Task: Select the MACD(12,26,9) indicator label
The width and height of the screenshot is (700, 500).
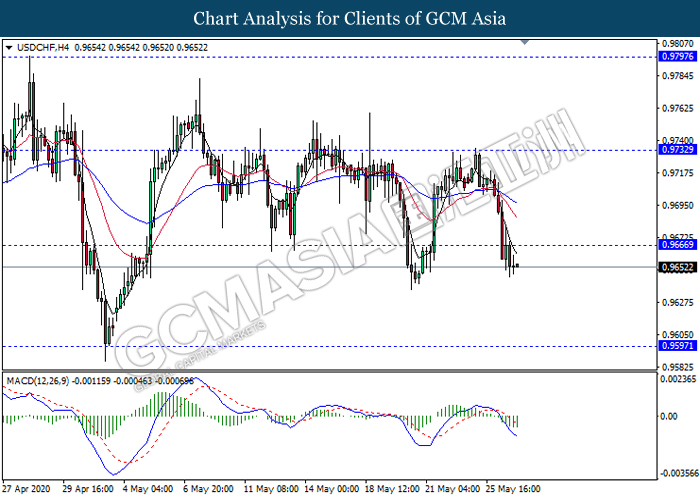Action: pyautogui.click(x=38, y=381)
